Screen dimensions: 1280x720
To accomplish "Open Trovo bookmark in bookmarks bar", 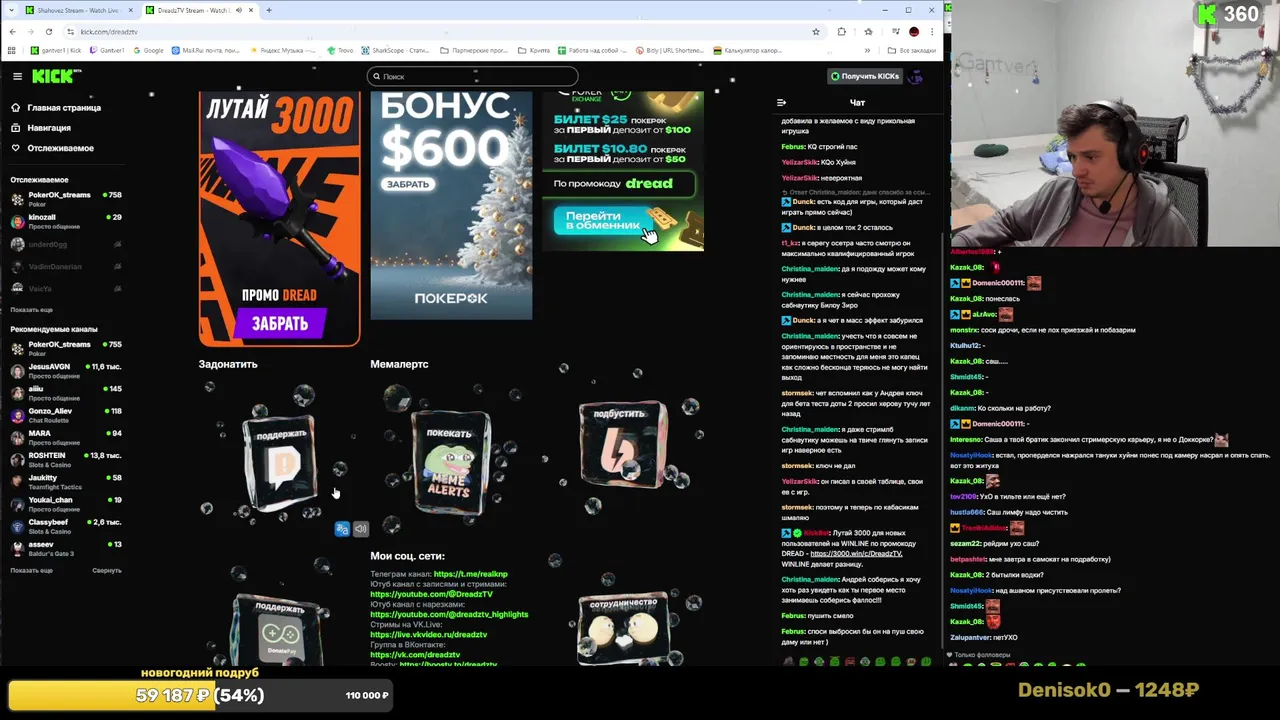I will (x=341, y=50).
